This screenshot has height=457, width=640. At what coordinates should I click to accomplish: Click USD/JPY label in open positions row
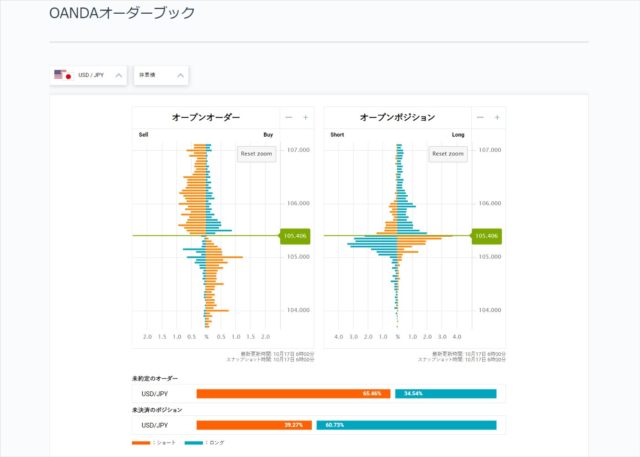tap(155, 425)
